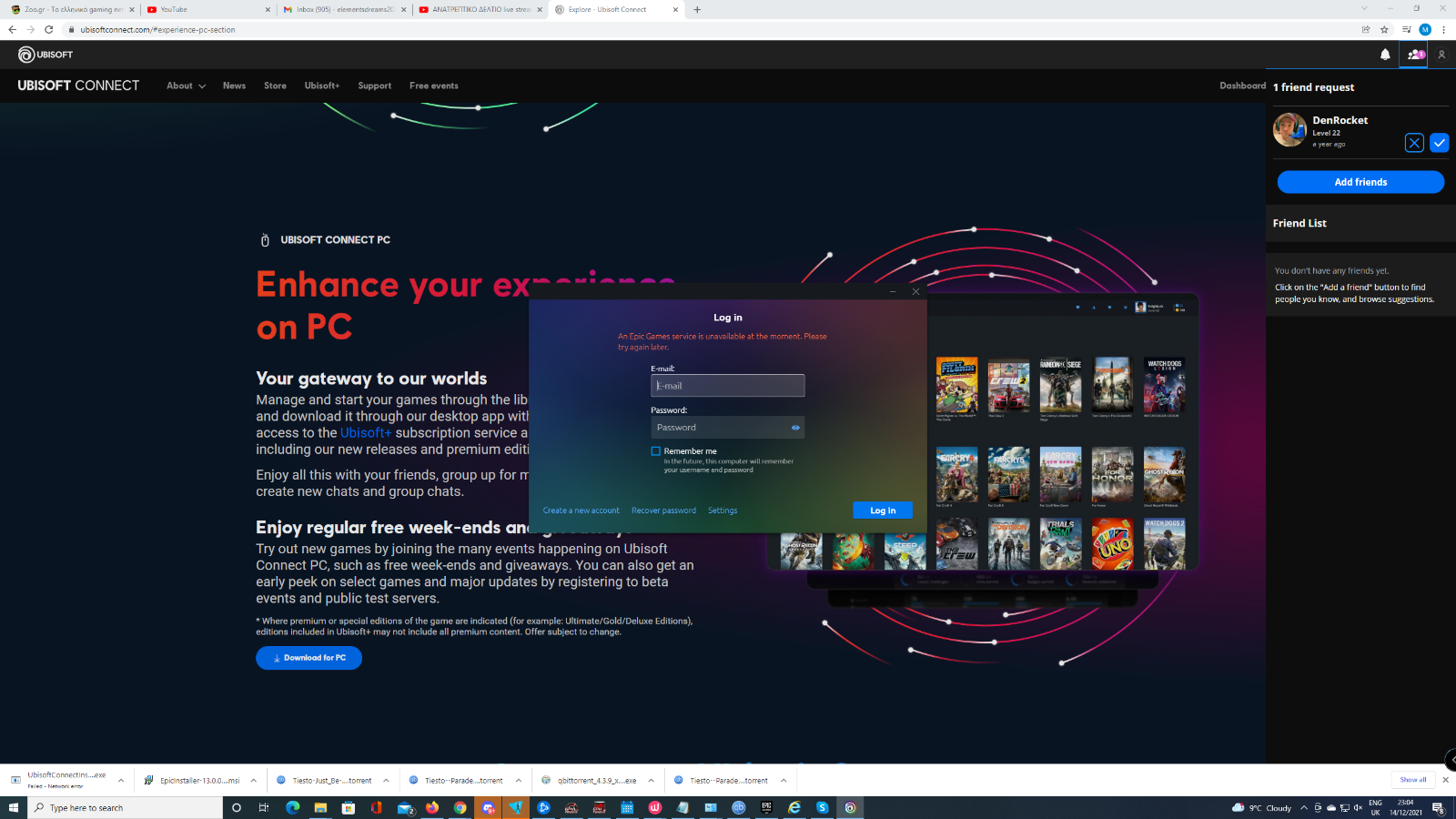Reload the page
The width and height of the screenshot is (1456, 819).
49,29
